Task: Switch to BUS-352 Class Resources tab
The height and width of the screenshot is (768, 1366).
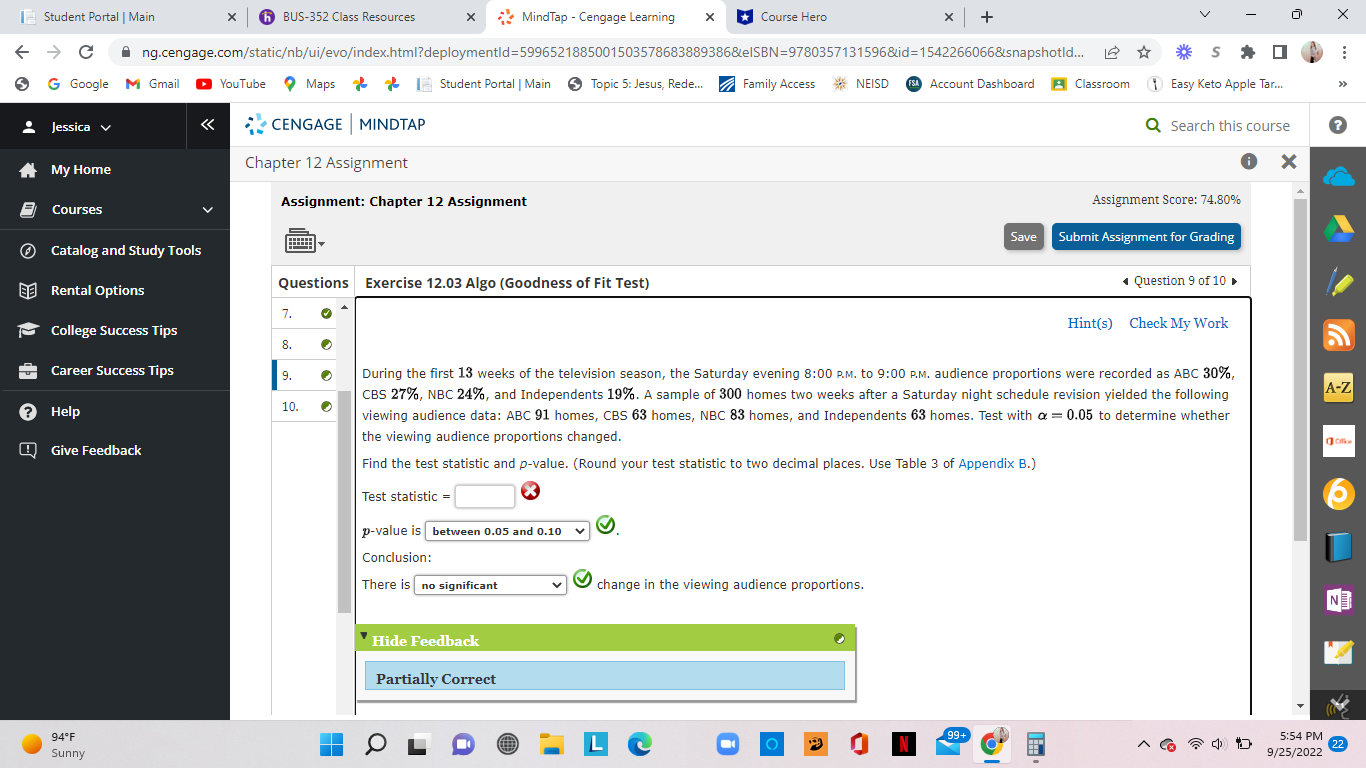Action: pos(365,17)
